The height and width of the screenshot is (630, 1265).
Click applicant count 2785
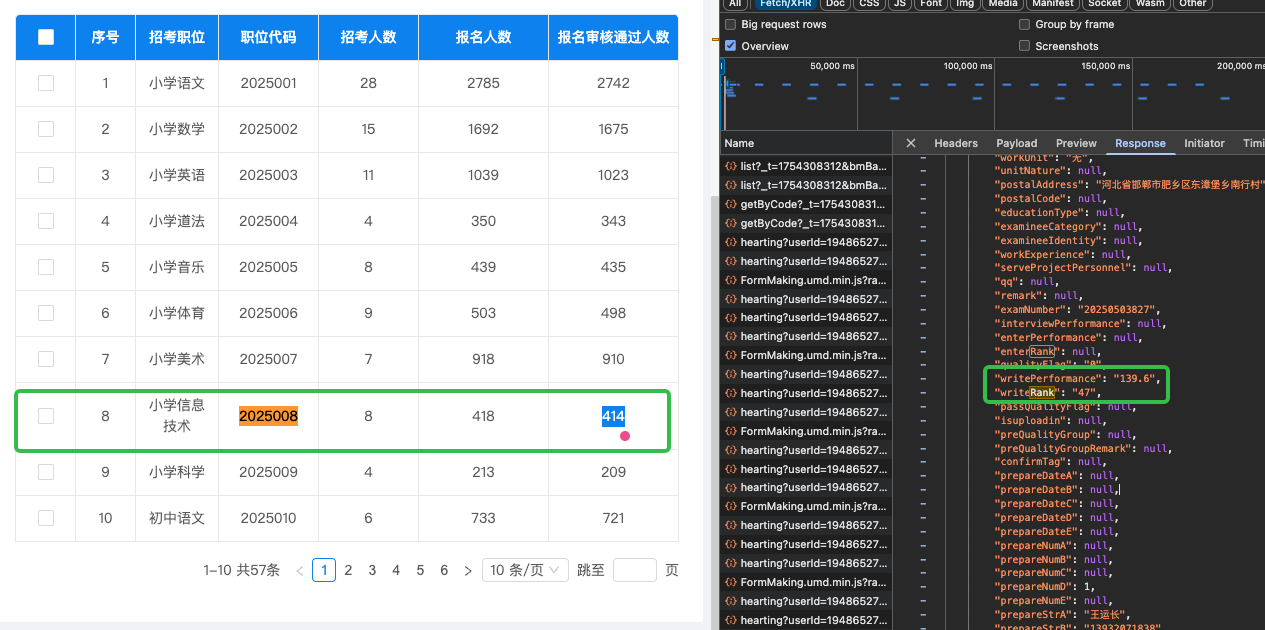point(483,83)
